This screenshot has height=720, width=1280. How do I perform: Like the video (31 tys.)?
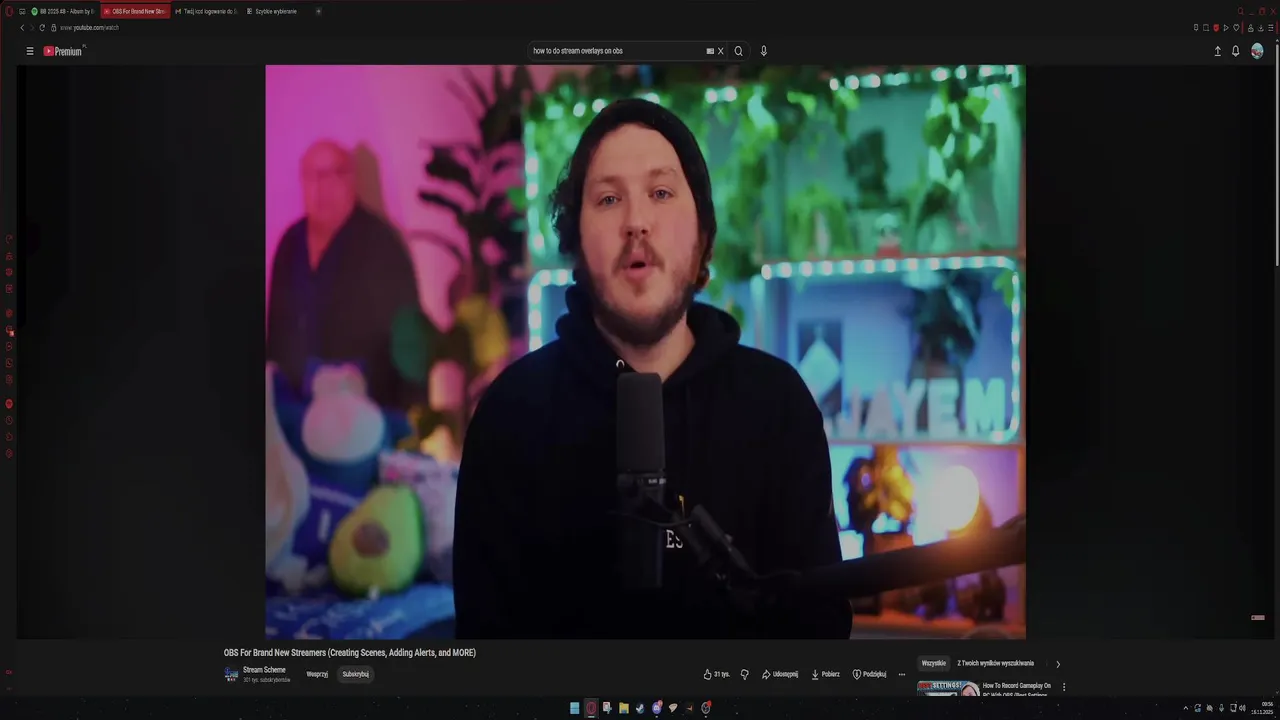click(716, 674)
